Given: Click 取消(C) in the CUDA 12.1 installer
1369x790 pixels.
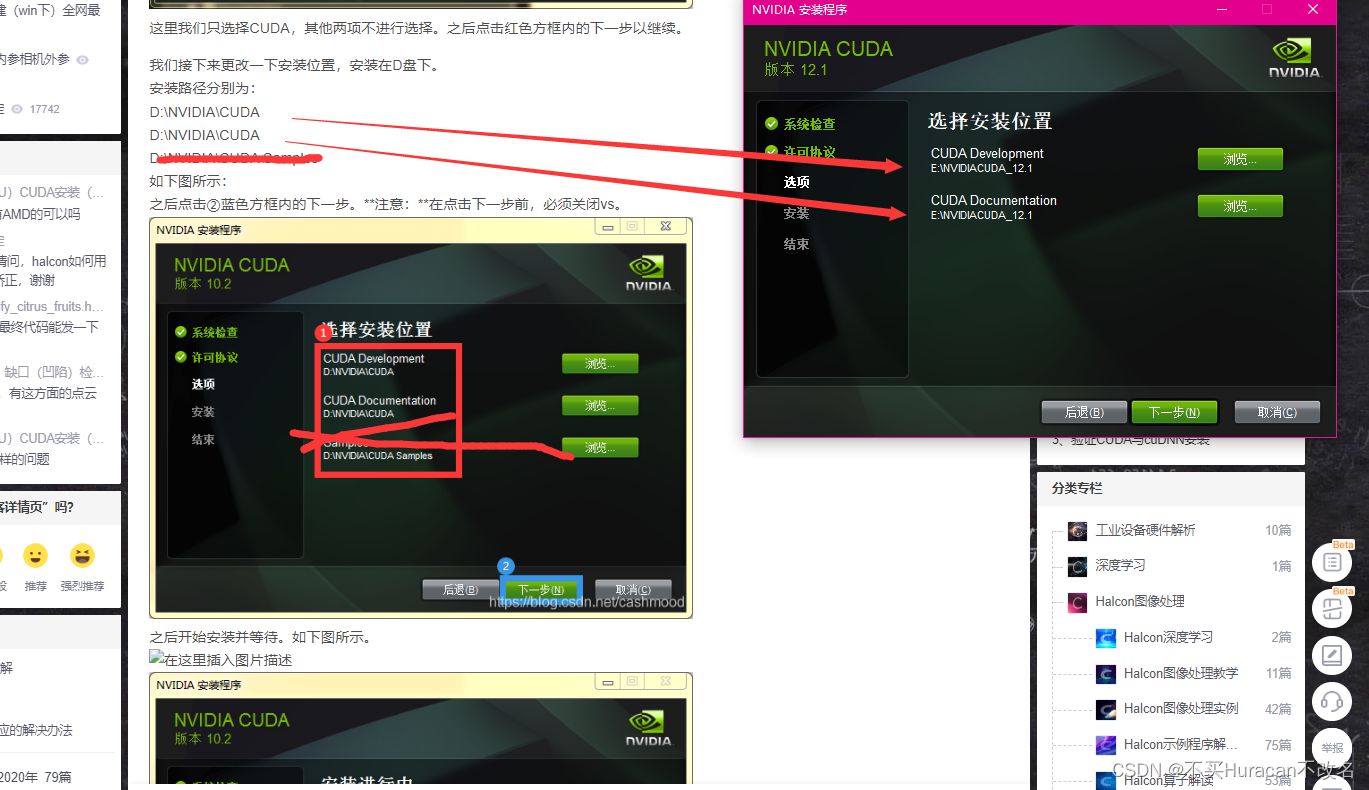Looking at the screenshot, I should point(1277,412).
